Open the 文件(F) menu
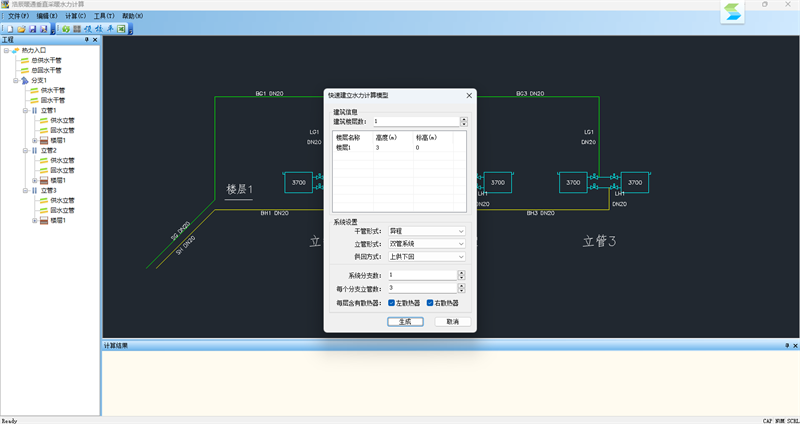The width and height of the screenshot is (800, 424). point(19,17)
